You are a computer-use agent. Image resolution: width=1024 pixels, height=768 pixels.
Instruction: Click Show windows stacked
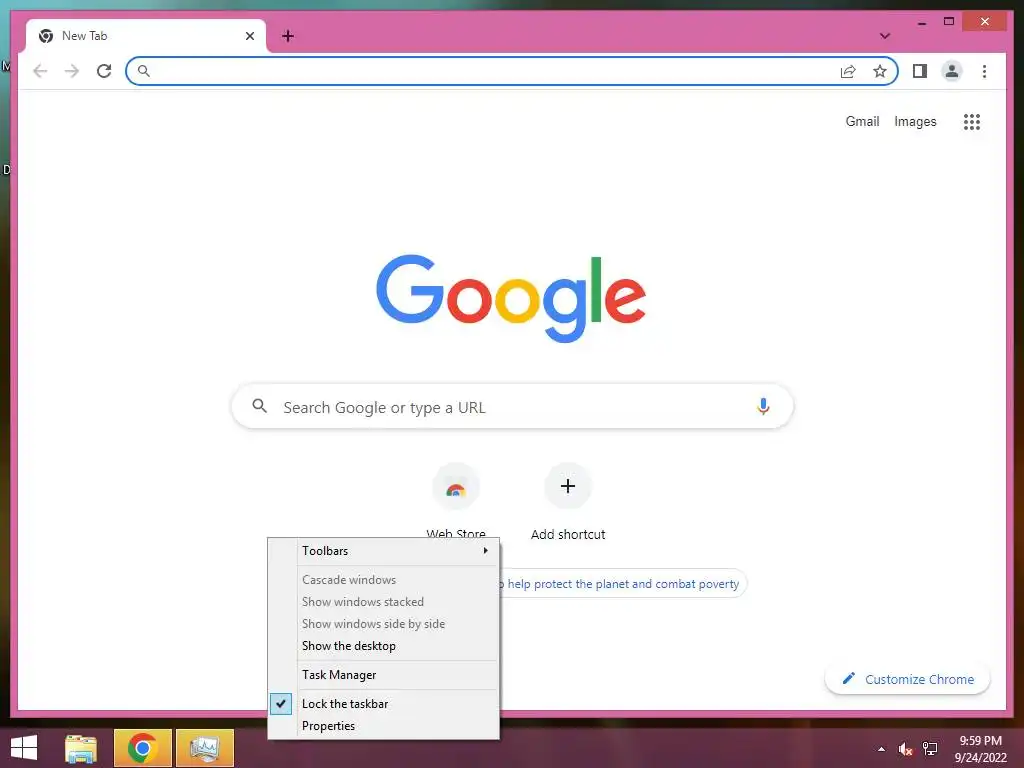pos(383,601)
